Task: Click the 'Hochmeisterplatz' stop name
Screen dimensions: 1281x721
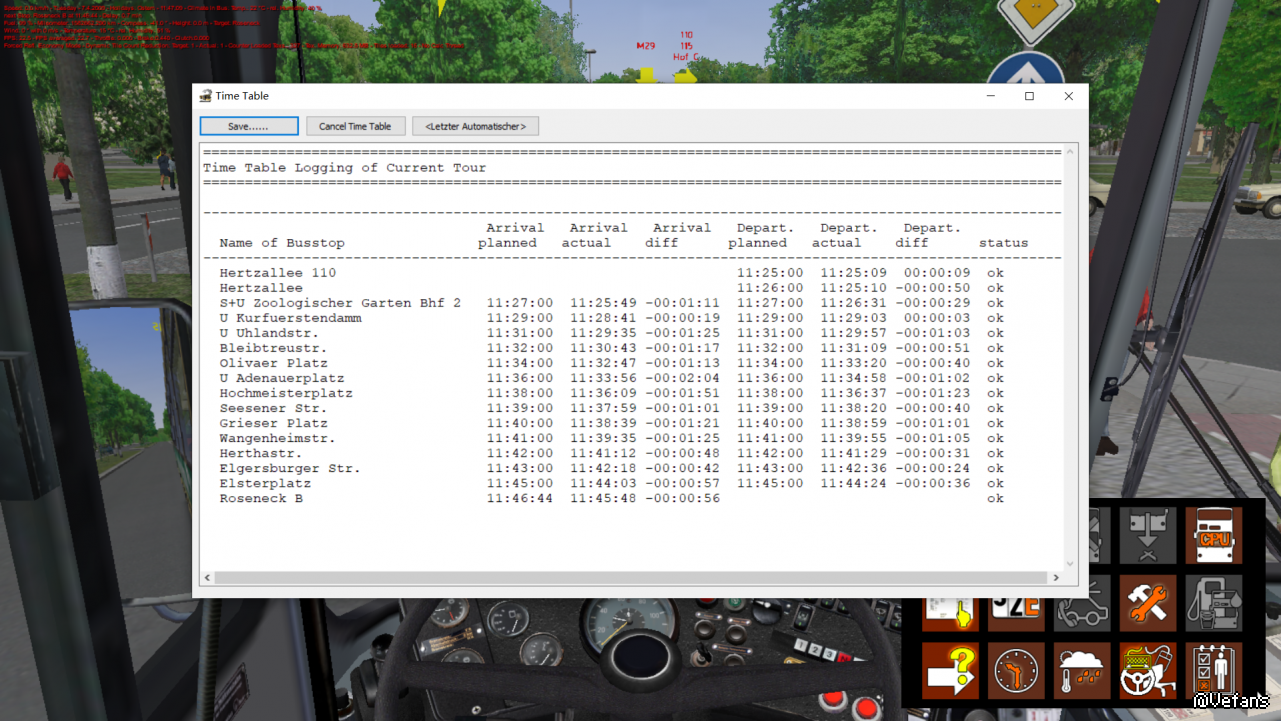Action: (286, 393)
